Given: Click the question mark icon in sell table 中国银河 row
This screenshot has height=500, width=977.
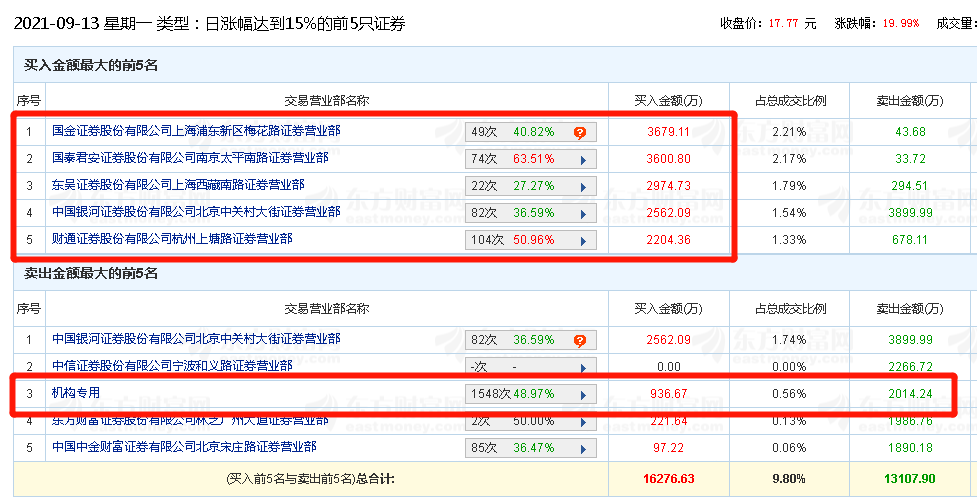Looking at the screenshot, I should (x=579, y=340).
